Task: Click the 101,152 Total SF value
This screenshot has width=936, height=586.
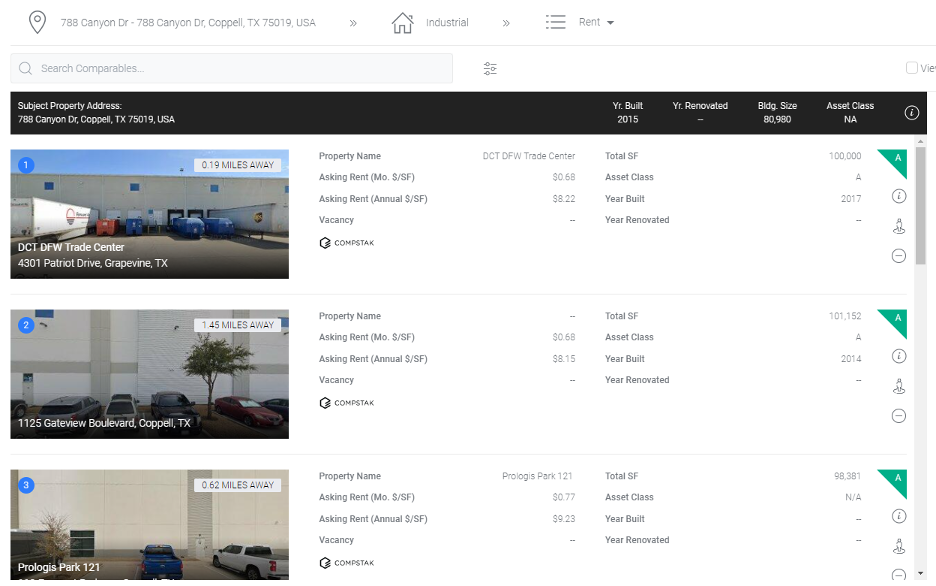Action: point(845,316)
